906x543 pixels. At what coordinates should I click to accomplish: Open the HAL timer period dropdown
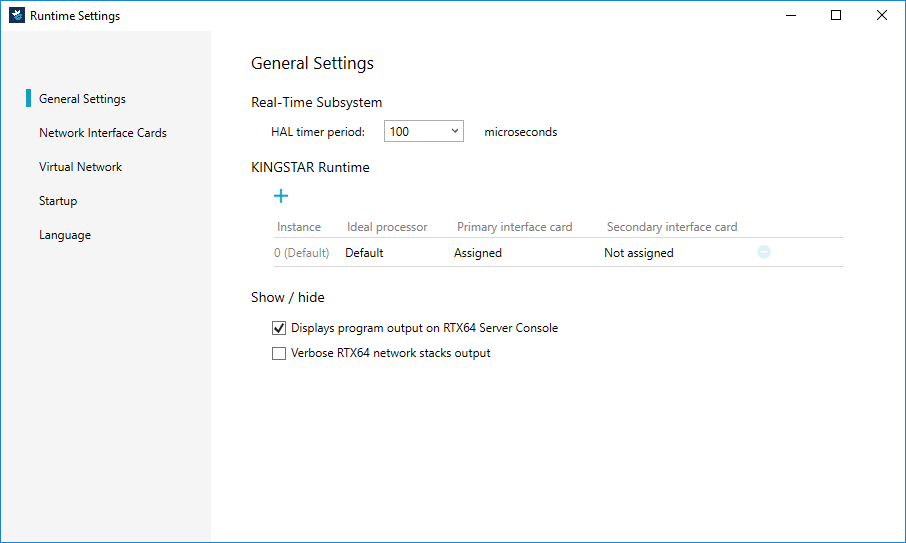pos(423,132)
